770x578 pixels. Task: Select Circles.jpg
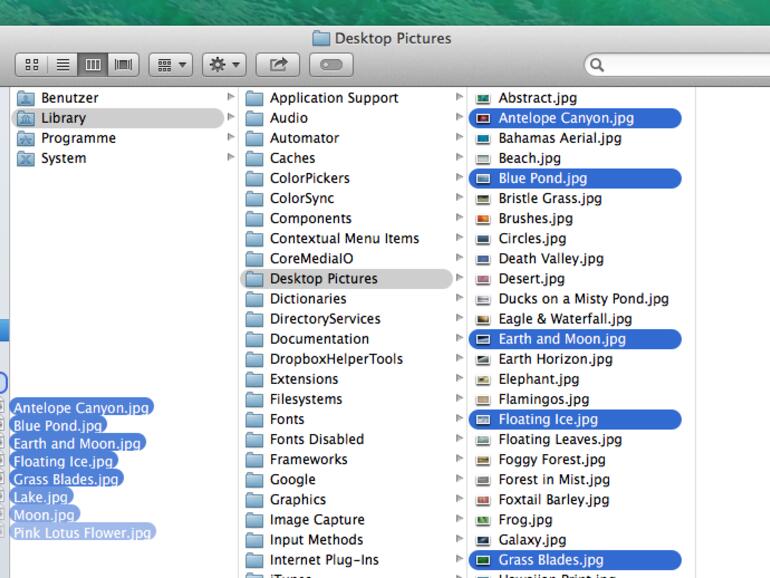[x=575, y=239]
